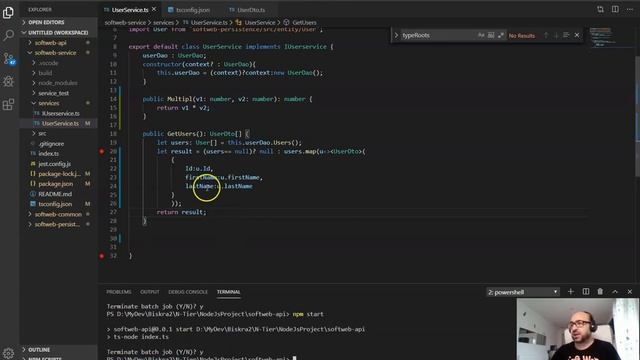The width and height of the screenshot is (640, 360).
Task: Close the UserService.ts tab
Action: 154,9
